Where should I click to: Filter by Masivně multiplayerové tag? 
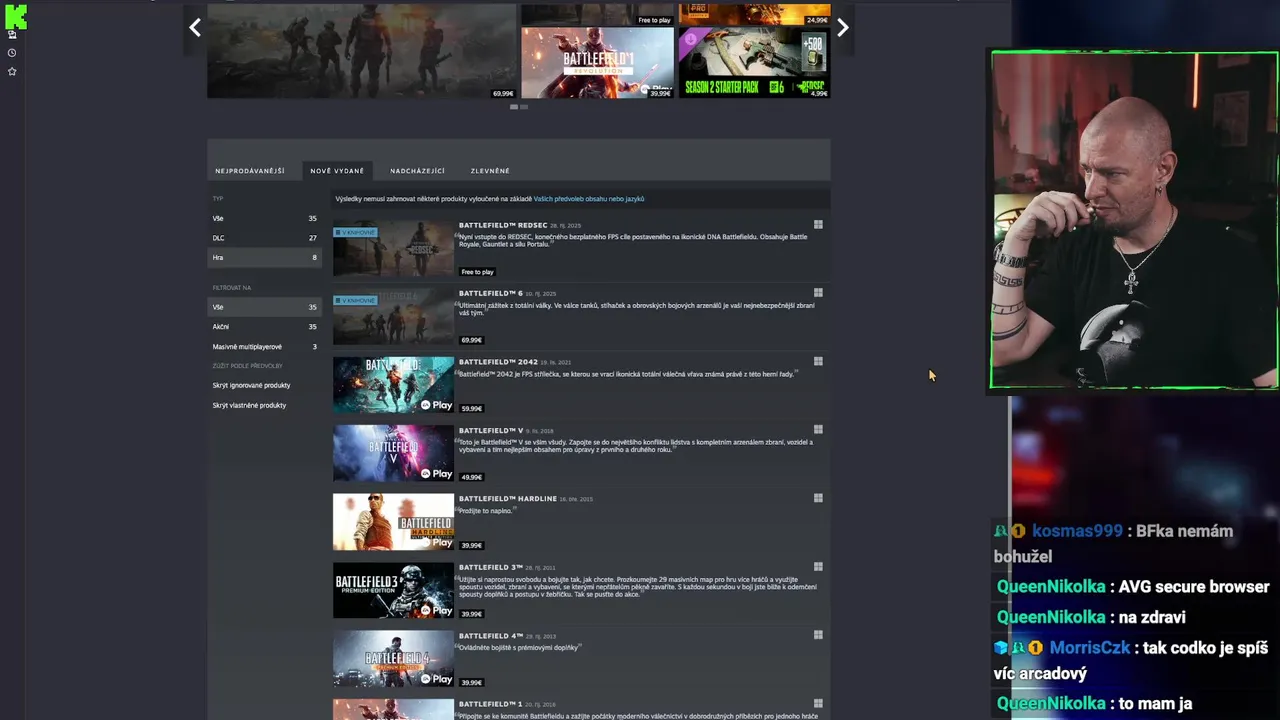click(264, 346)
